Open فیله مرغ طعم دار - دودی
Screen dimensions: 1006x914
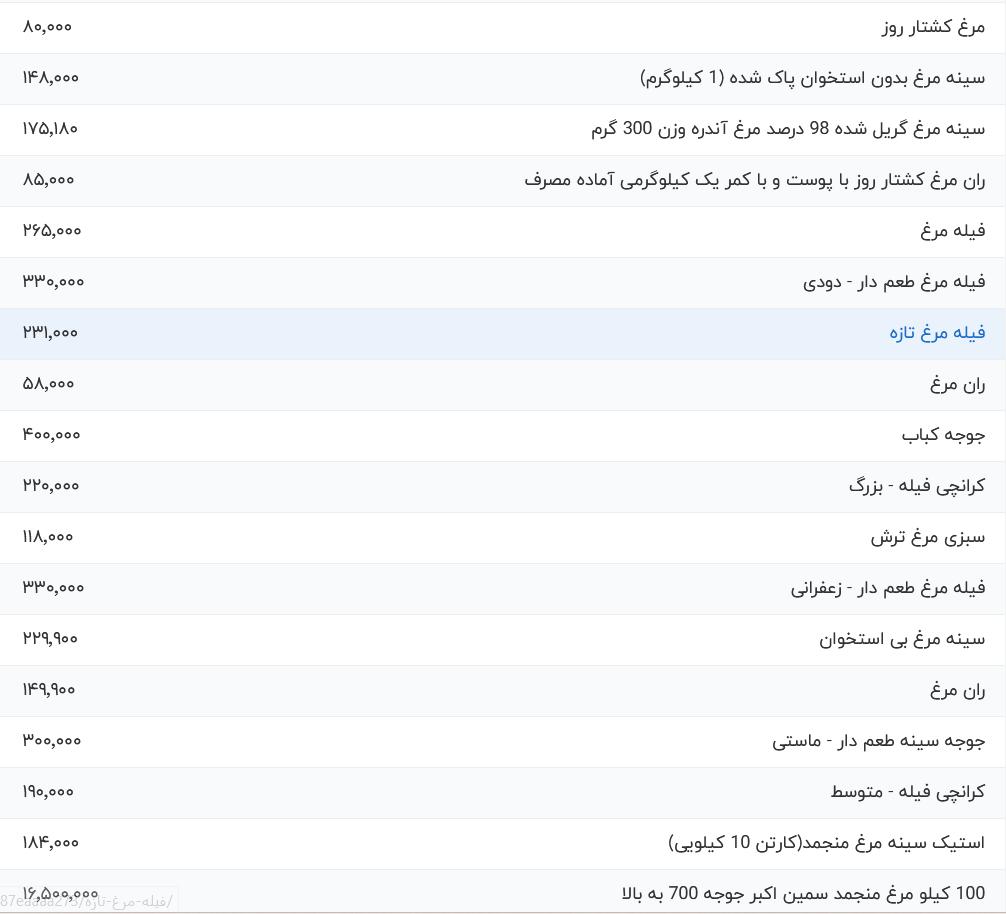894,282
